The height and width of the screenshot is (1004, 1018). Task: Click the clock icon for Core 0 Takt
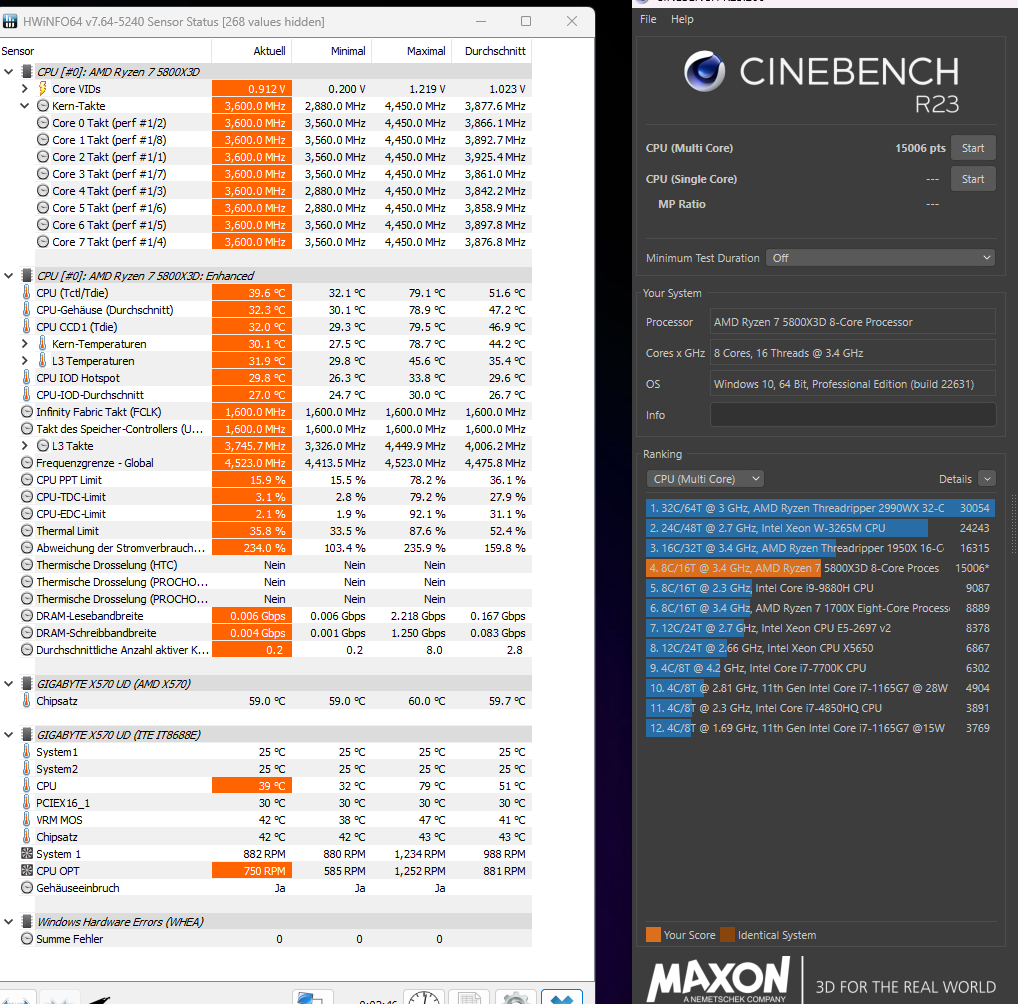43,122
